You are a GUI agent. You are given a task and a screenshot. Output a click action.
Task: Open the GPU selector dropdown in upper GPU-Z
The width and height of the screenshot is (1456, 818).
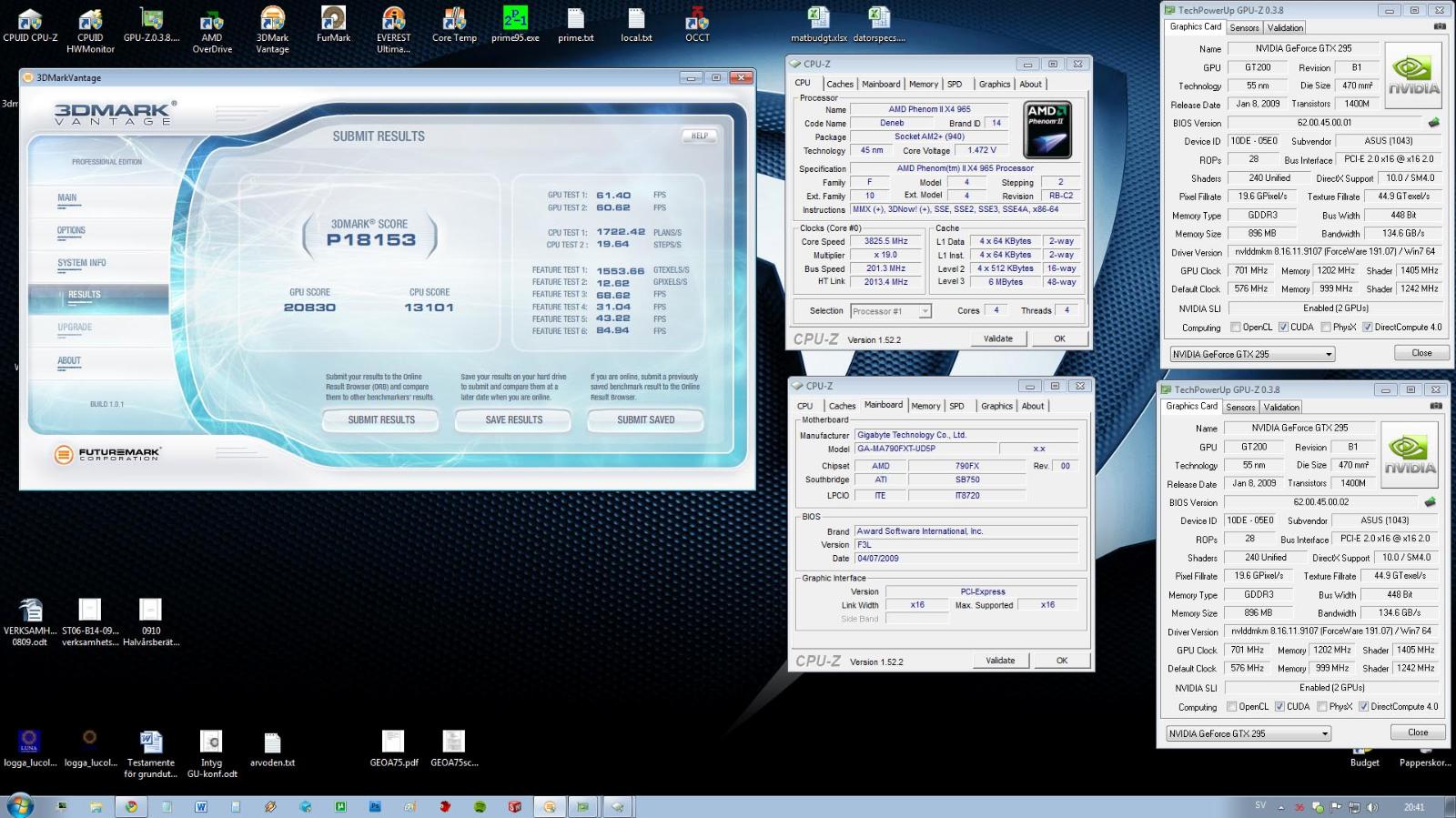(1252, 354)
